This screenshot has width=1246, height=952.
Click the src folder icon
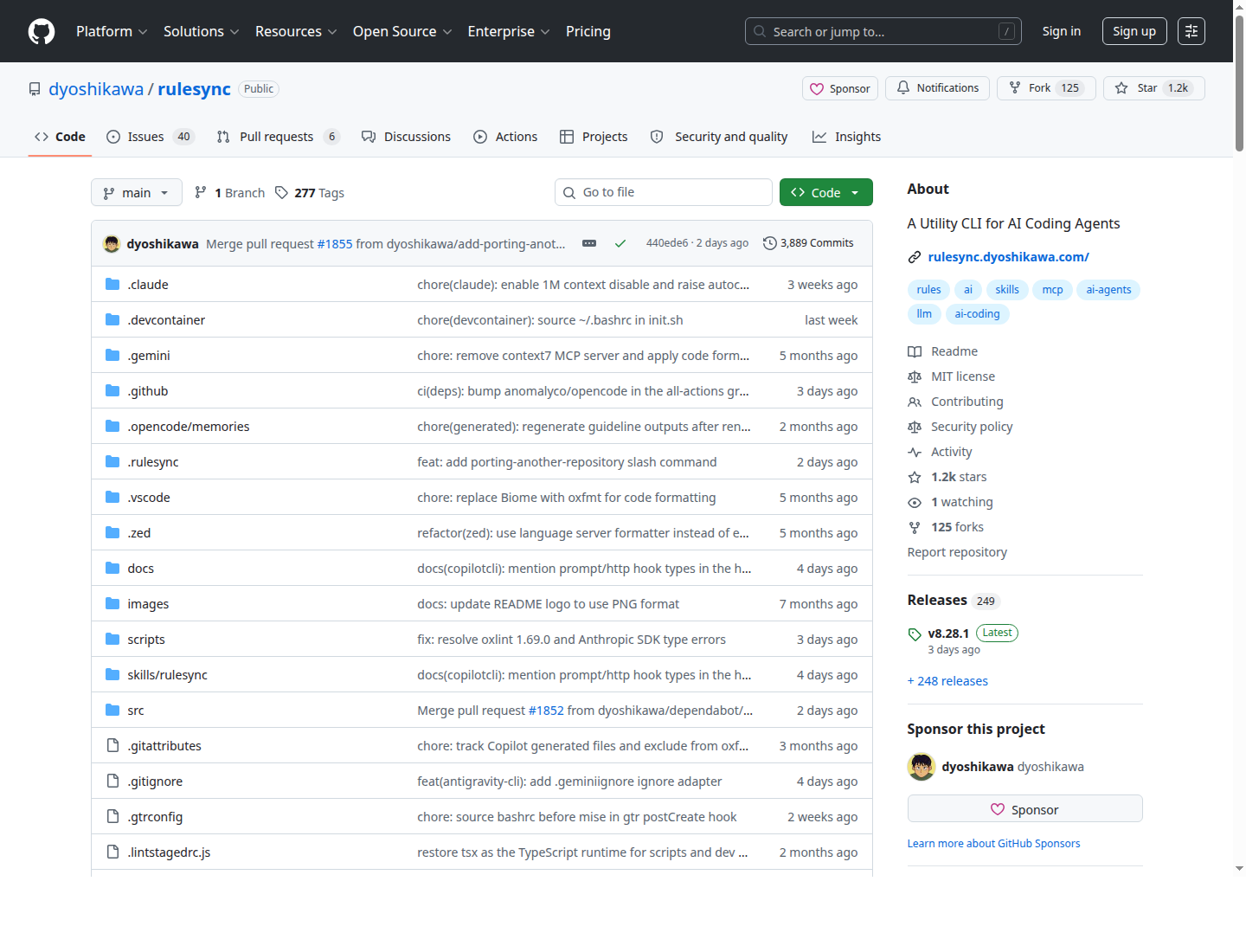(112, 710)
